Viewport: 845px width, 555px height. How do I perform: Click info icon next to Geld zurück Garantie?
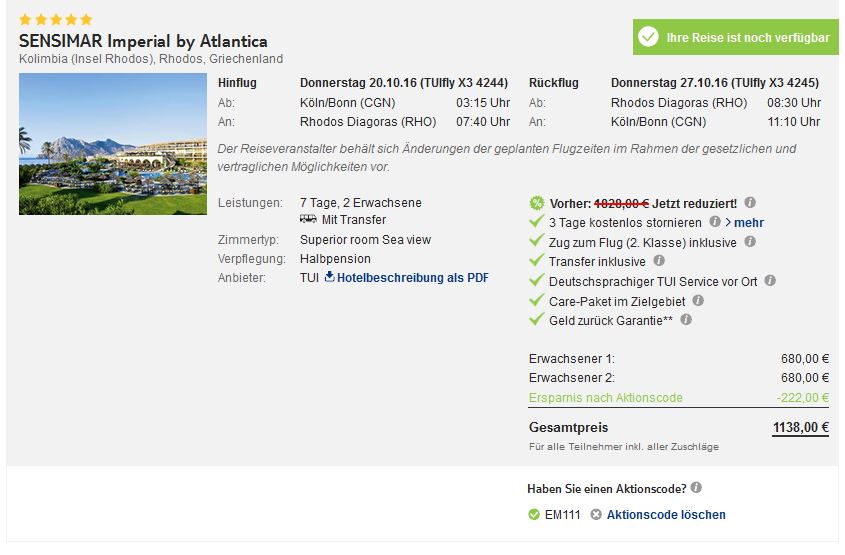point(686,320)
